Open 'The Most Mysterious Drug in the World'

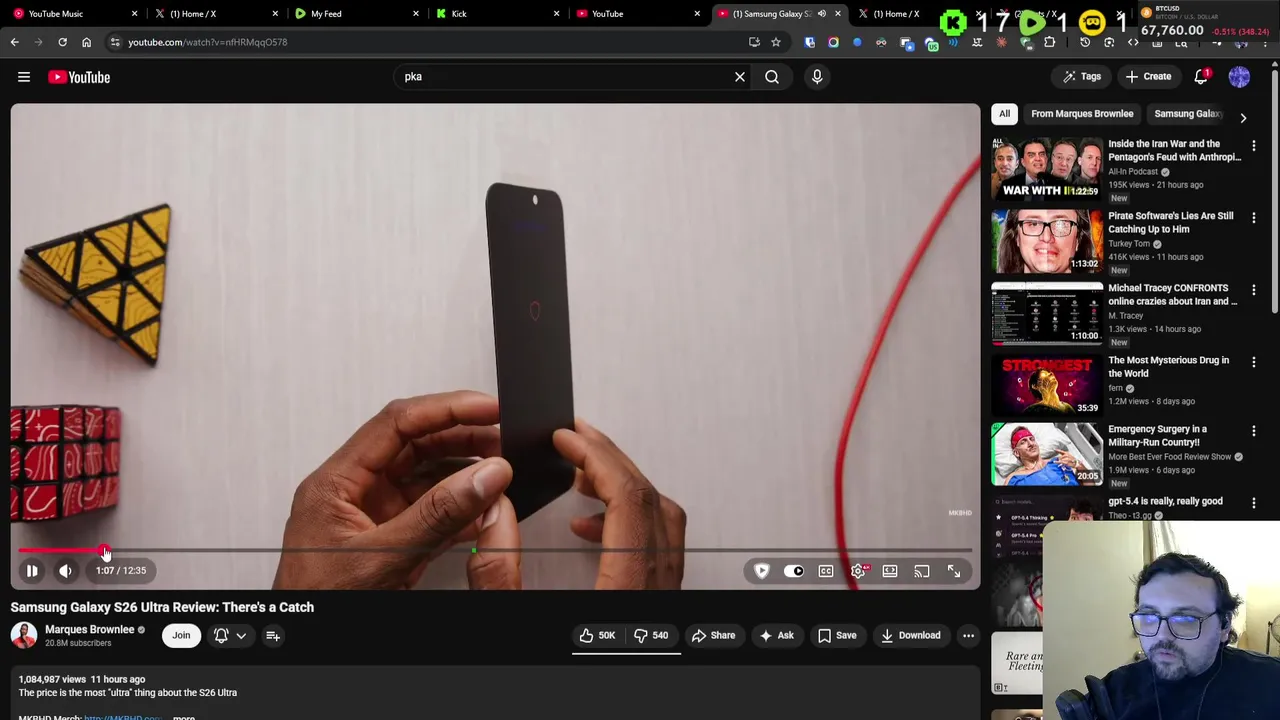click(x=1168, y=367)
